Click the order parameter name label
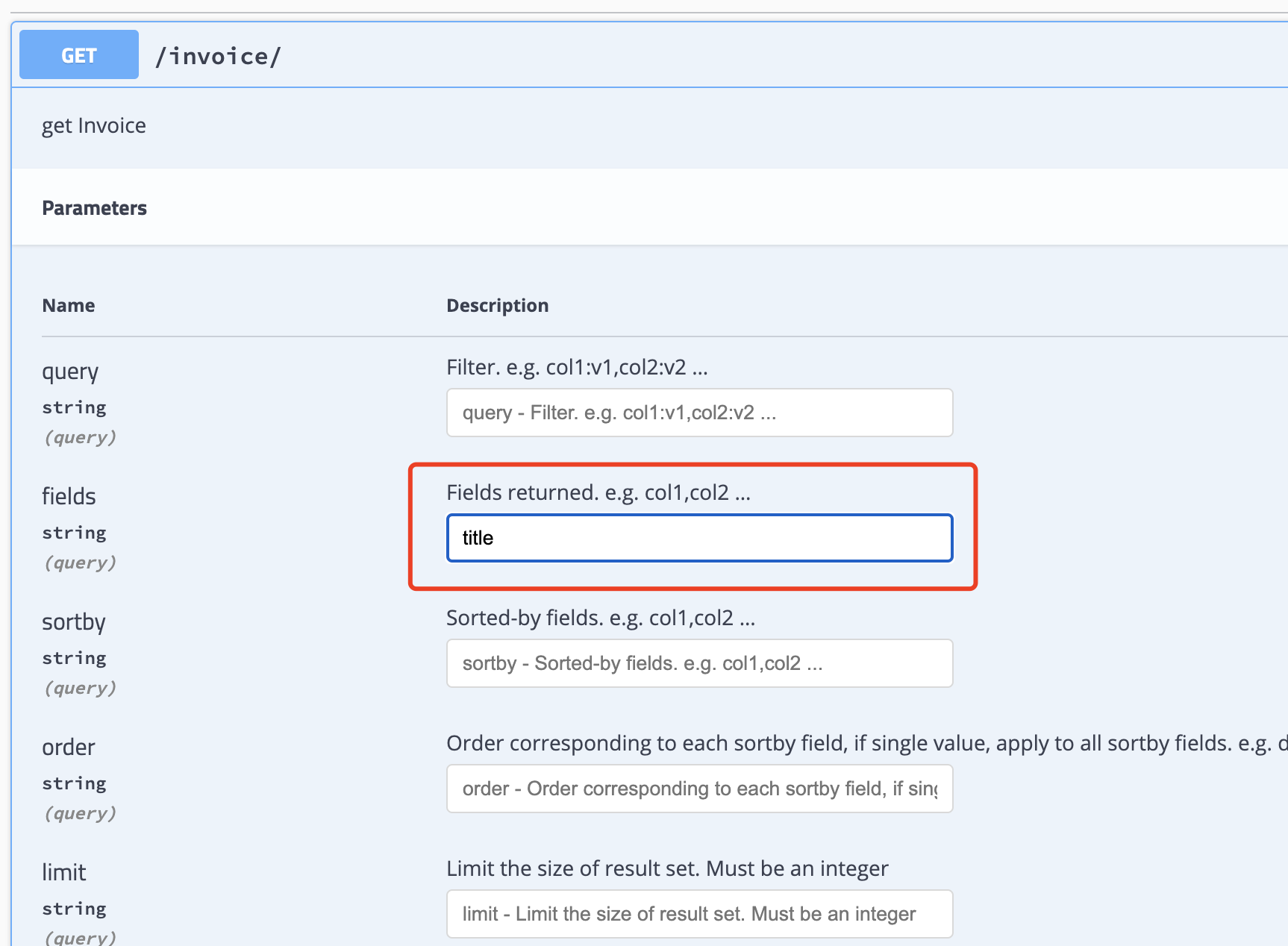Image resolution: width=1288 pixels, height=946 pixels. click(x=68, y=747)
